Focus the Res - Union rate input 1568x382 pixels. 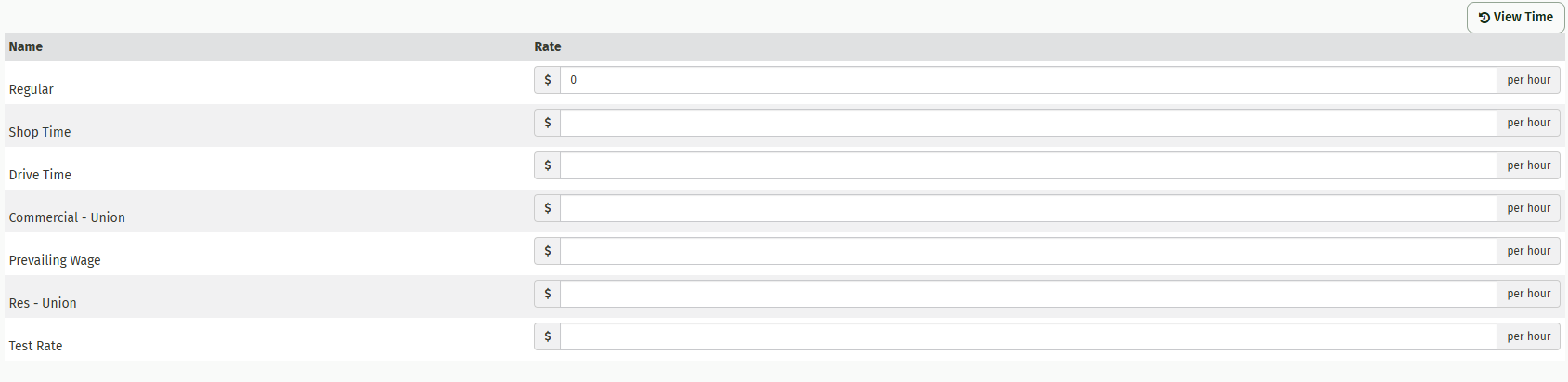(1028, 294)
